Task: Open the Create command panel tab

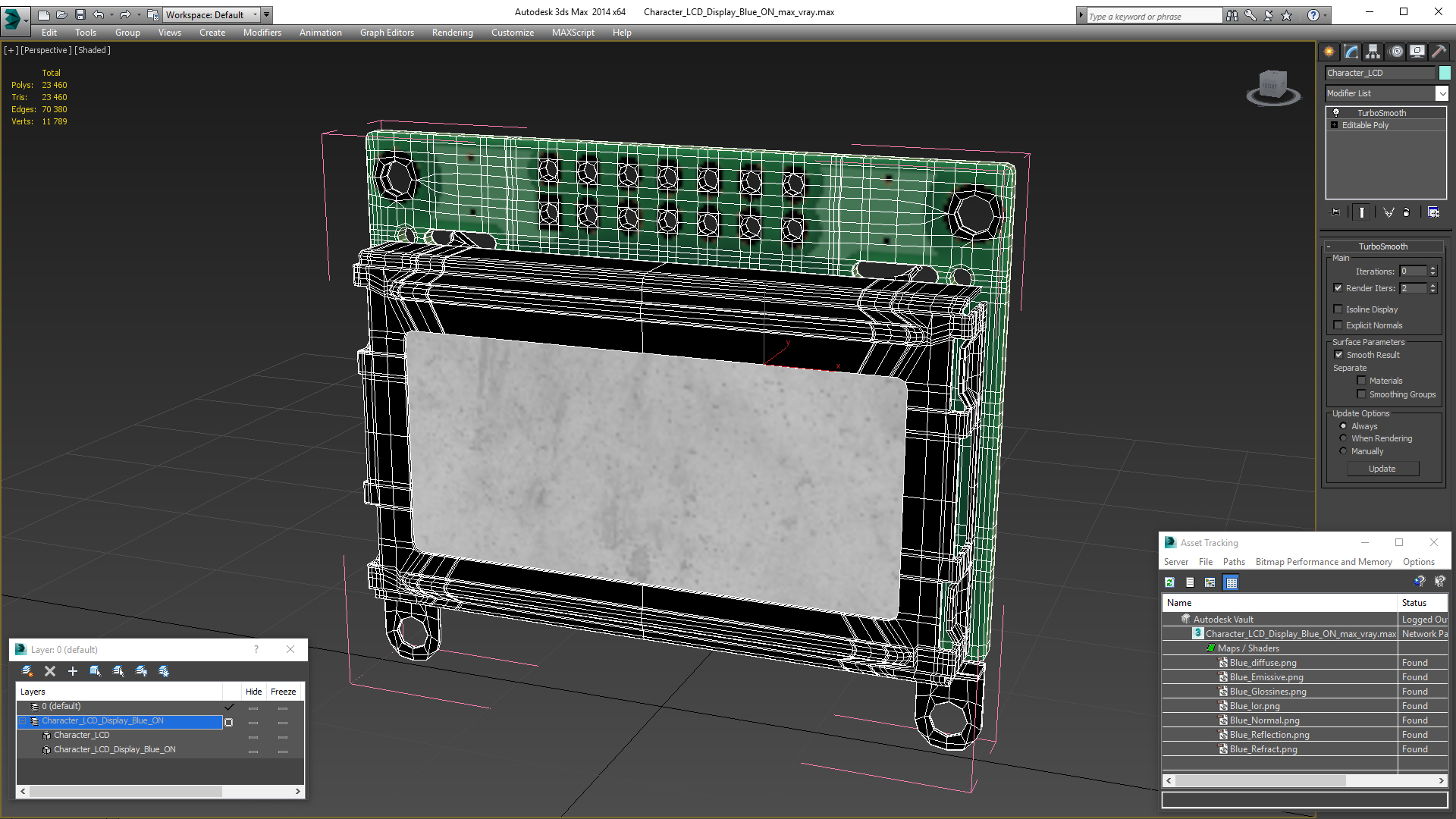Action: pos(1329,52)
